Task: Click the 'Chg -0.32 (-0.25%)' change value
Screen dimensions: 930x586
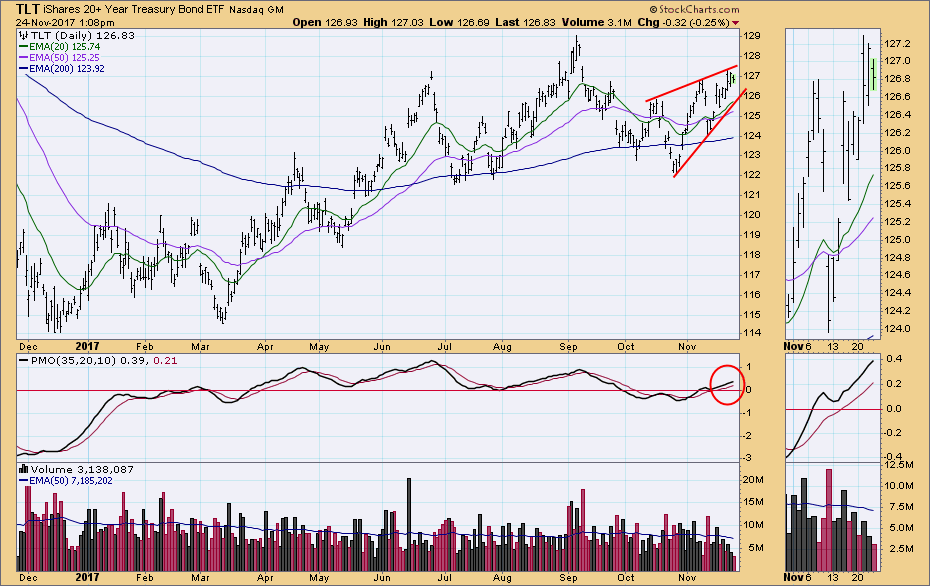Action: 683,23
